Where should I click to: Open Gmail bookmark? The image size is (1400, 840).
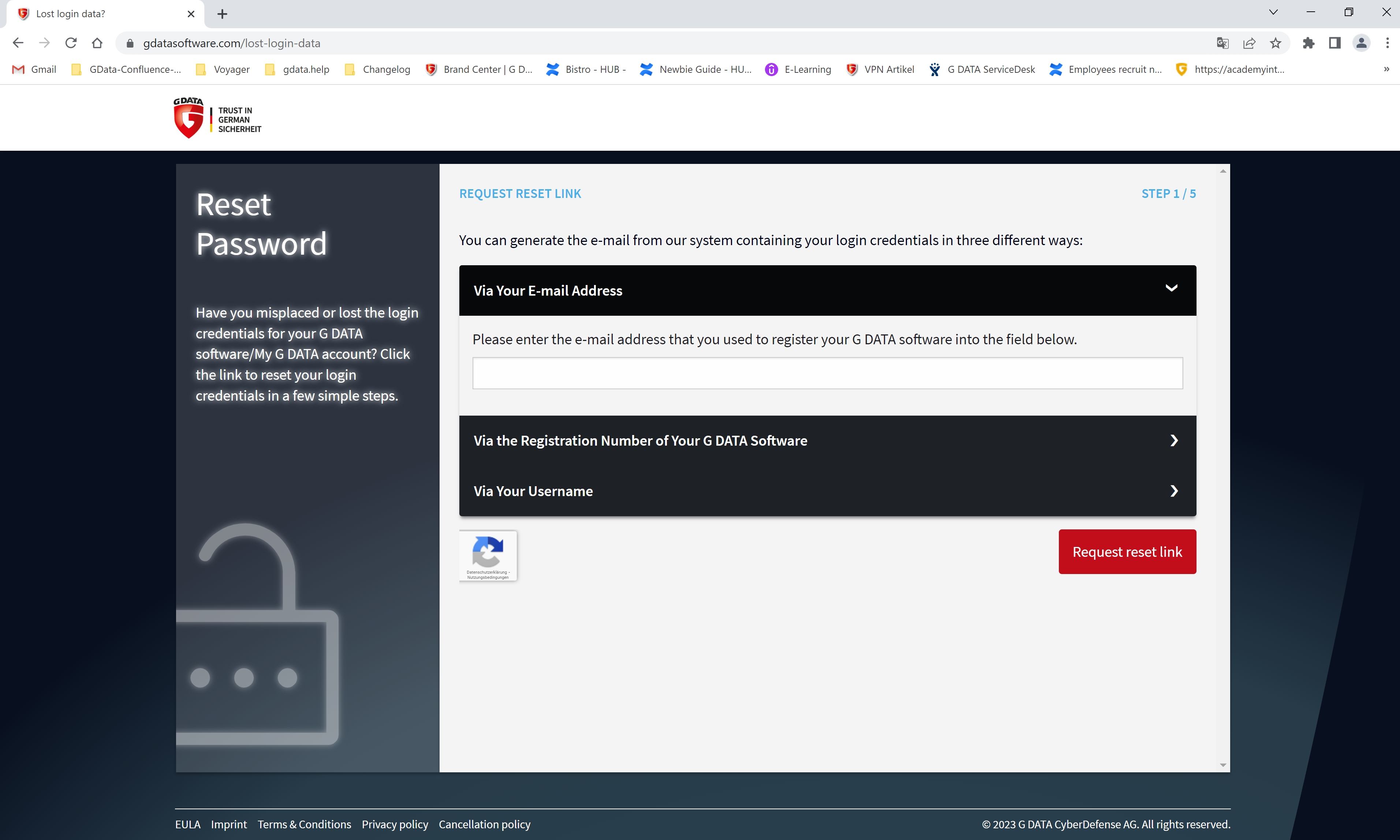coord(34,69)
